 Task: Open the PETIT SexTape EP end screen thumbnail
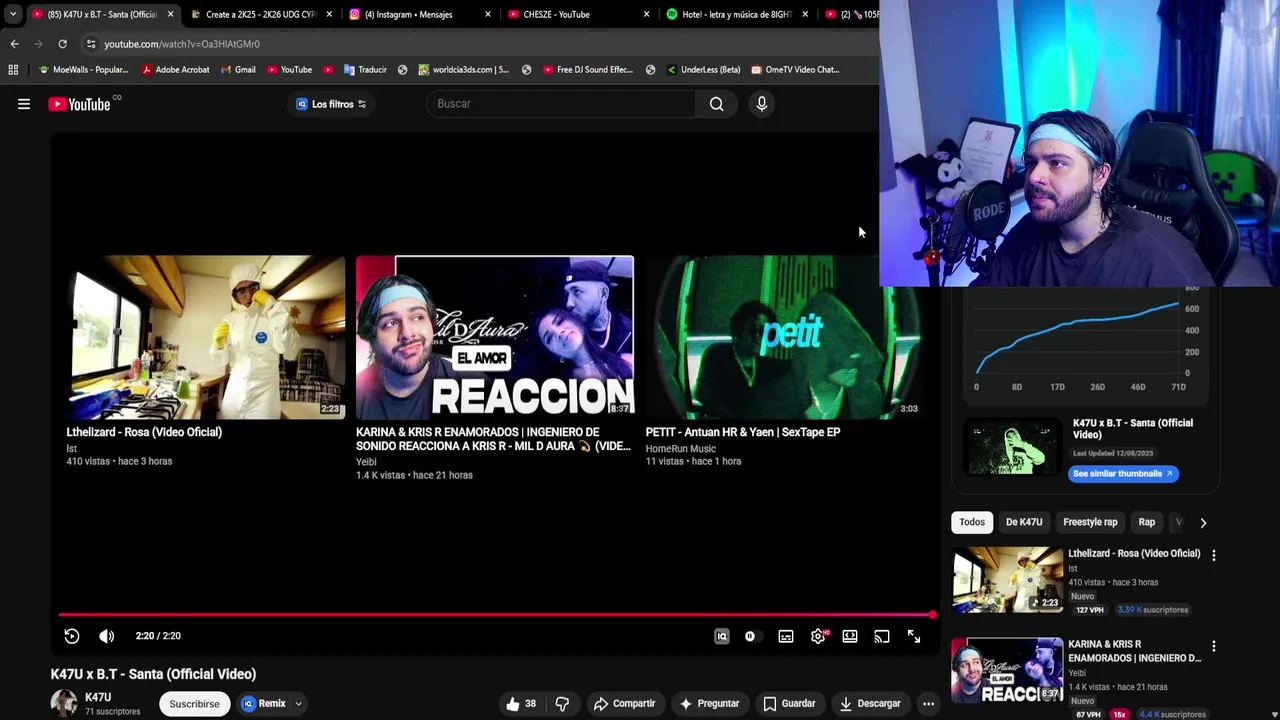(x=783, y=337)
